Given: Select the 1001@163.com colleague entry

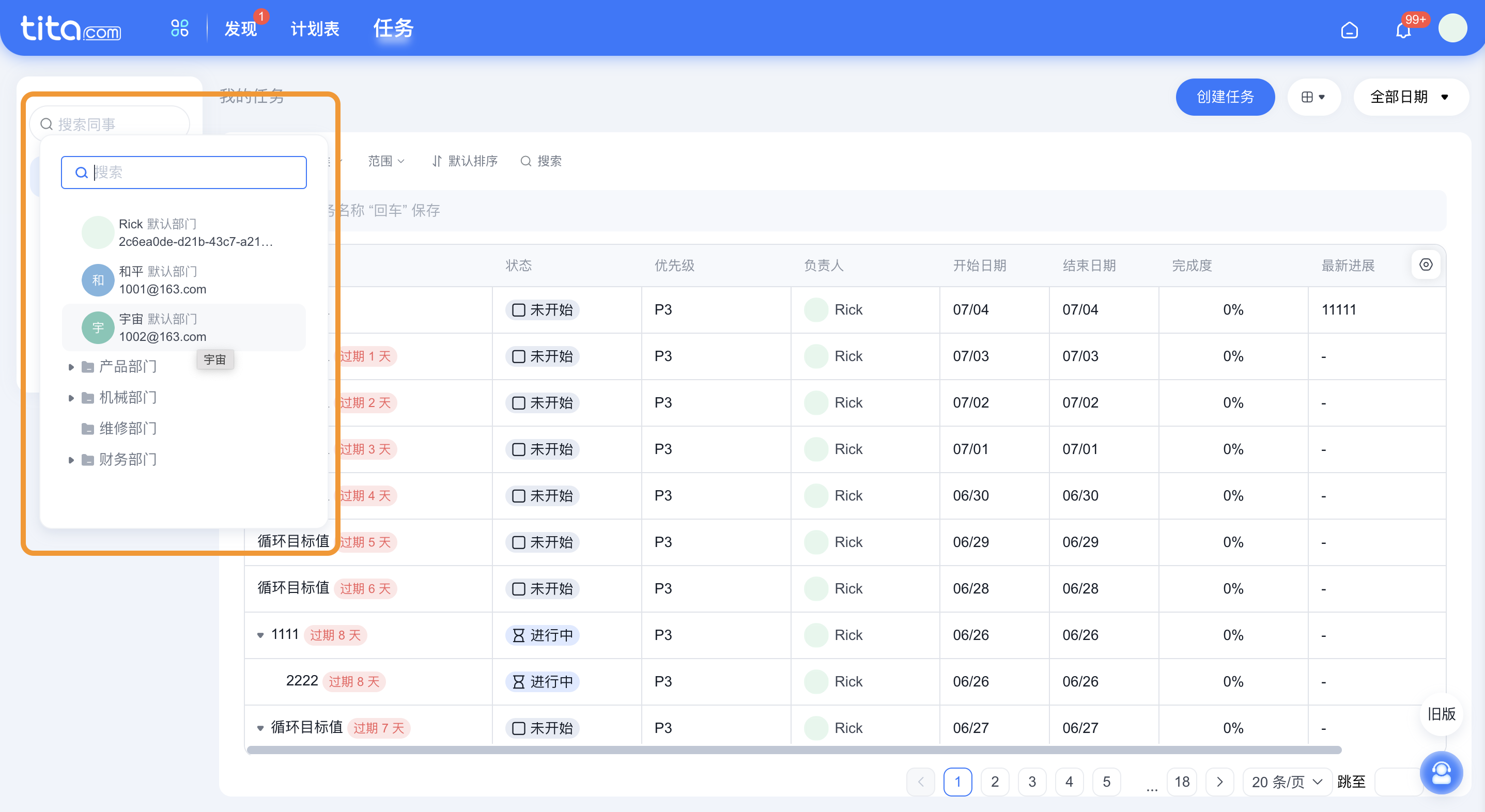Looking at the screenshot, I should point(184,280).
